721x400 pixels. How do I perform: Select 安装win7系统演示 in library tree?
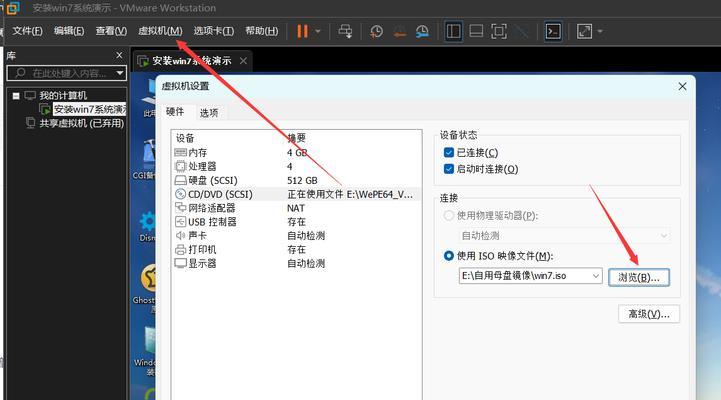tap(90, 109)
